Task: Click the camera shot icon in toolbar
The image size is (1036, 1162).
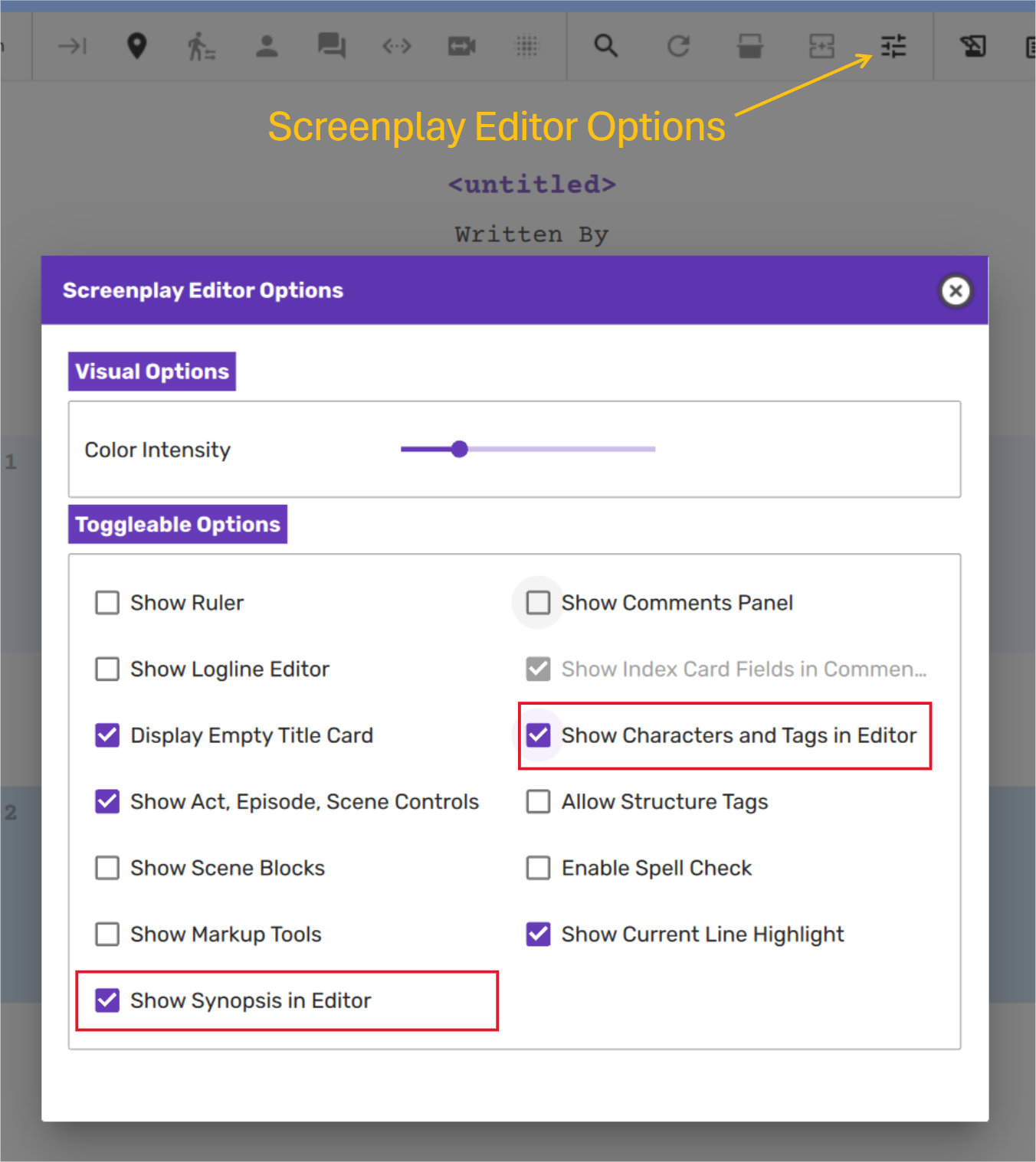Action: tap(461, 47)
